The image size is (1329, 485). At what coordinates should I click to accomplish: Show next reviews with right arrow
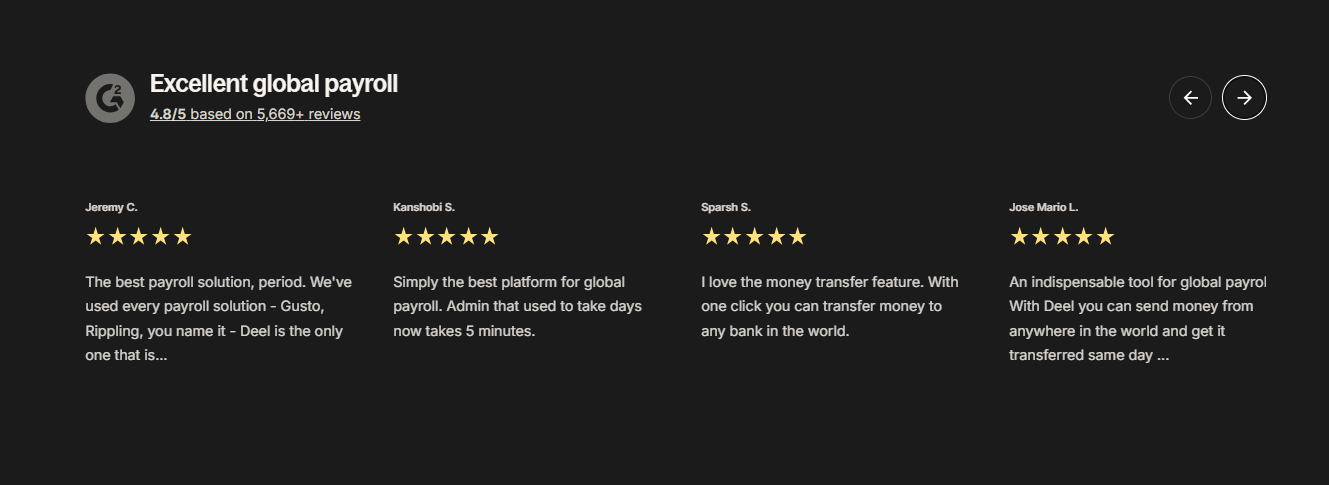[x=1244, y=97]
